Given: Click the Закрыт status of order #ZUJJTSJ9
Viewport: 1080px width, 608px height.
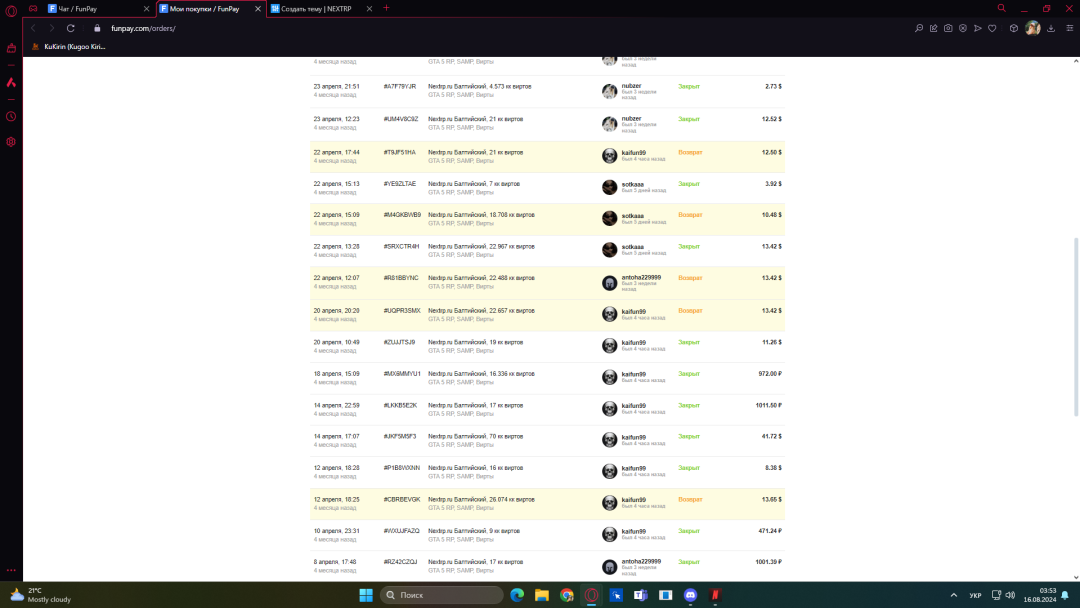Looking at the screenshot, I should tap(689, 342).
